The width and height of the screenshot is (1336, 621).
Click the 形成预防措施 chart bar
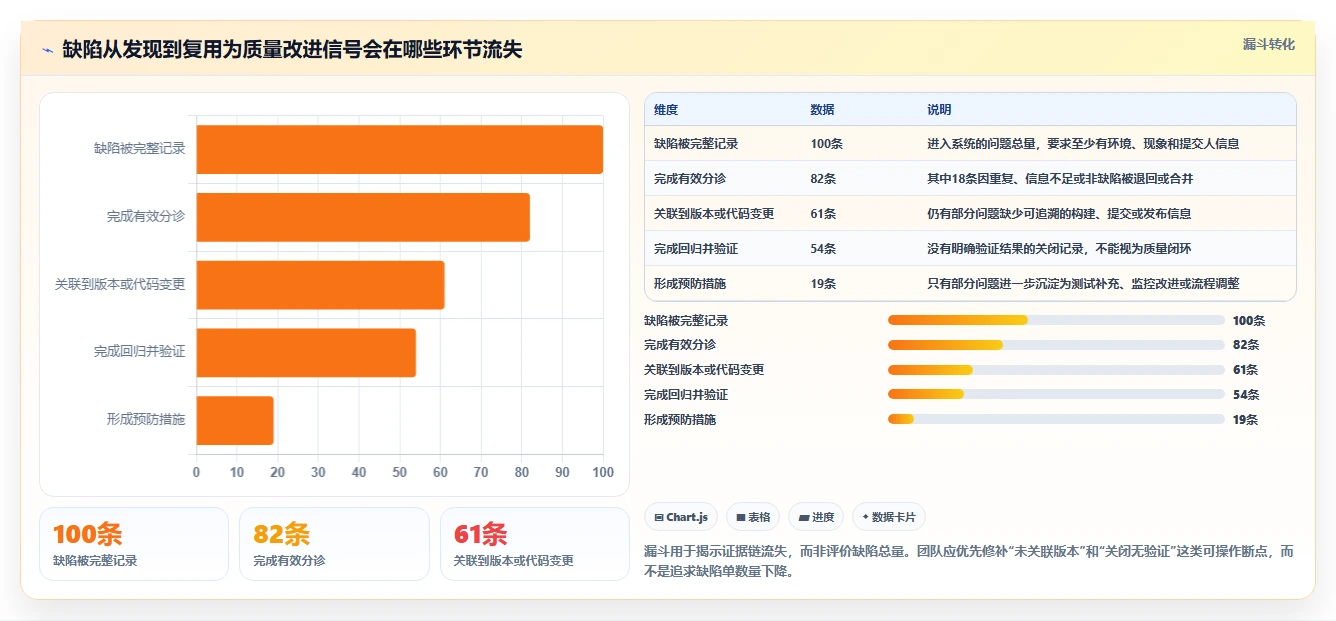(235, 421)
